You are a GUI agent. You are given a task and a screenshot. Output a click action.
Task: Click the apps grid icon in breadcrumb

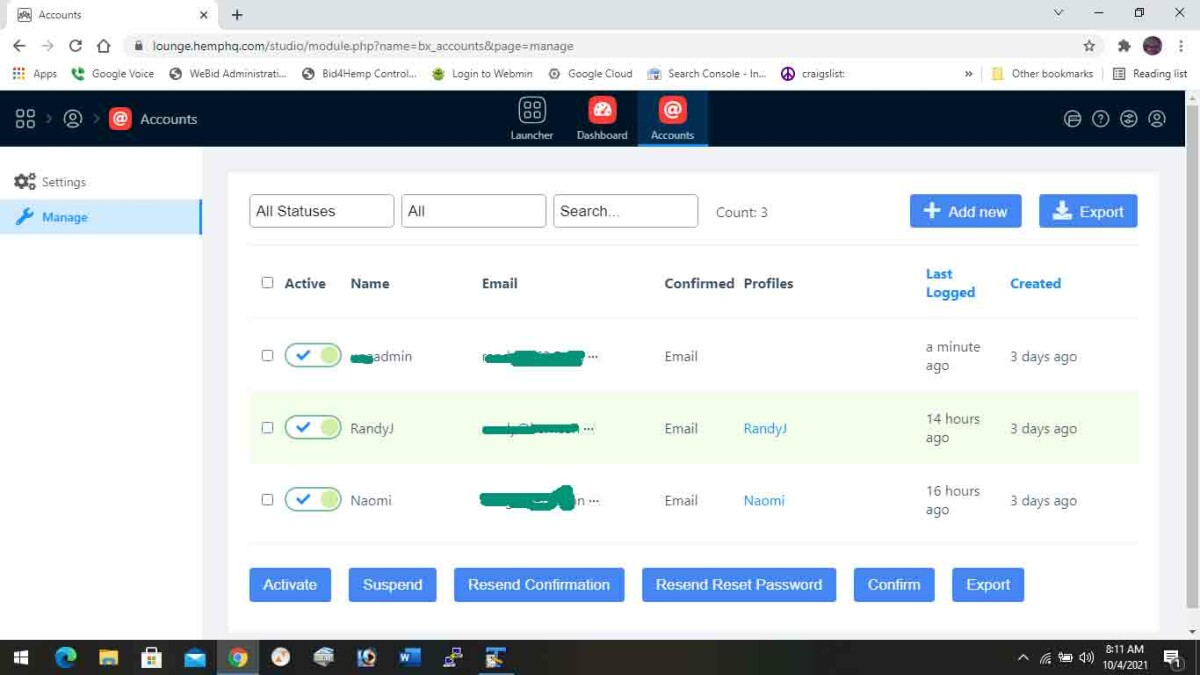coord(25,119)
